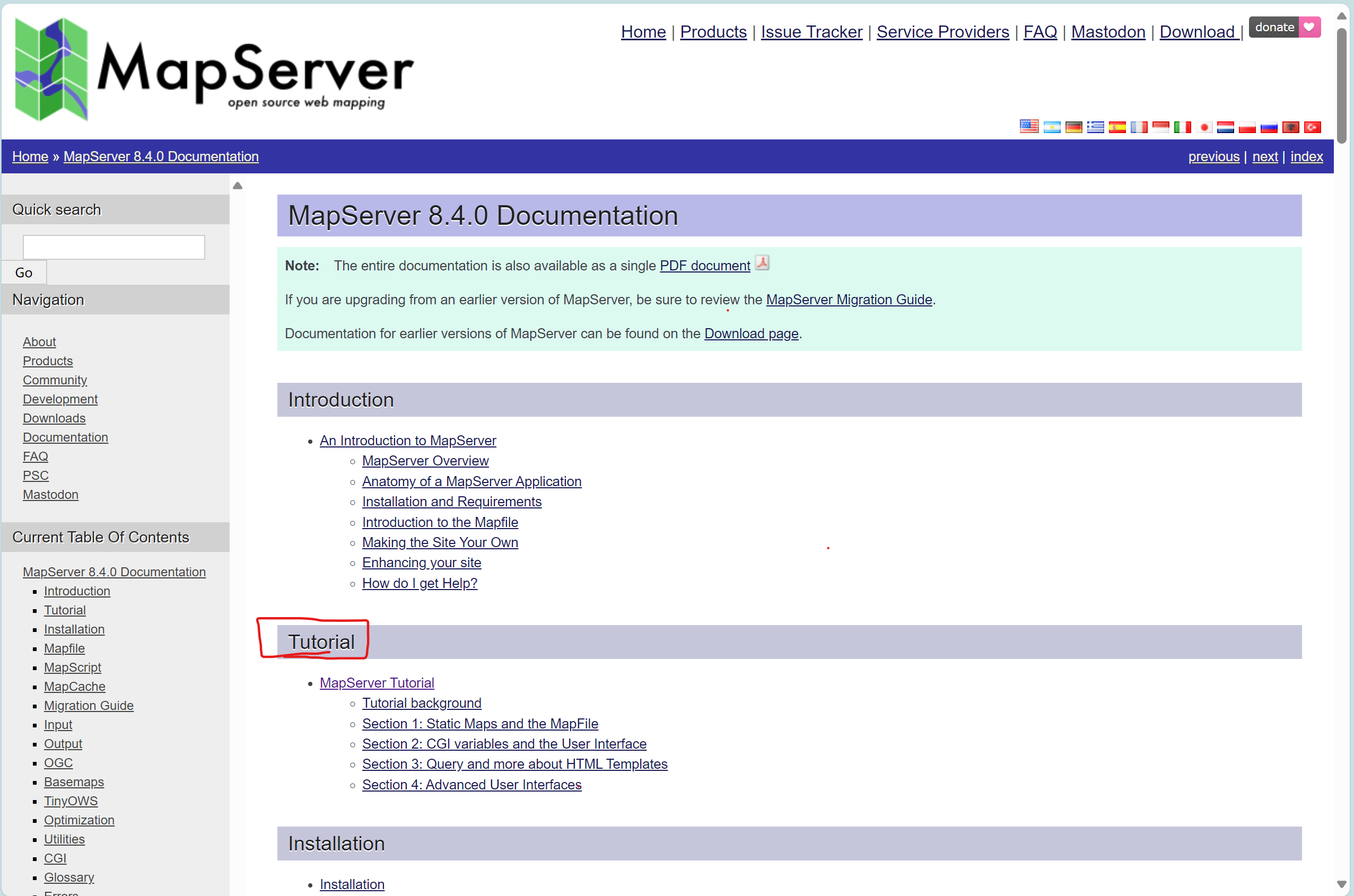Choose the Russian flag language
The height and width of the screenshot is (896, 1354).
[1269, 127]
